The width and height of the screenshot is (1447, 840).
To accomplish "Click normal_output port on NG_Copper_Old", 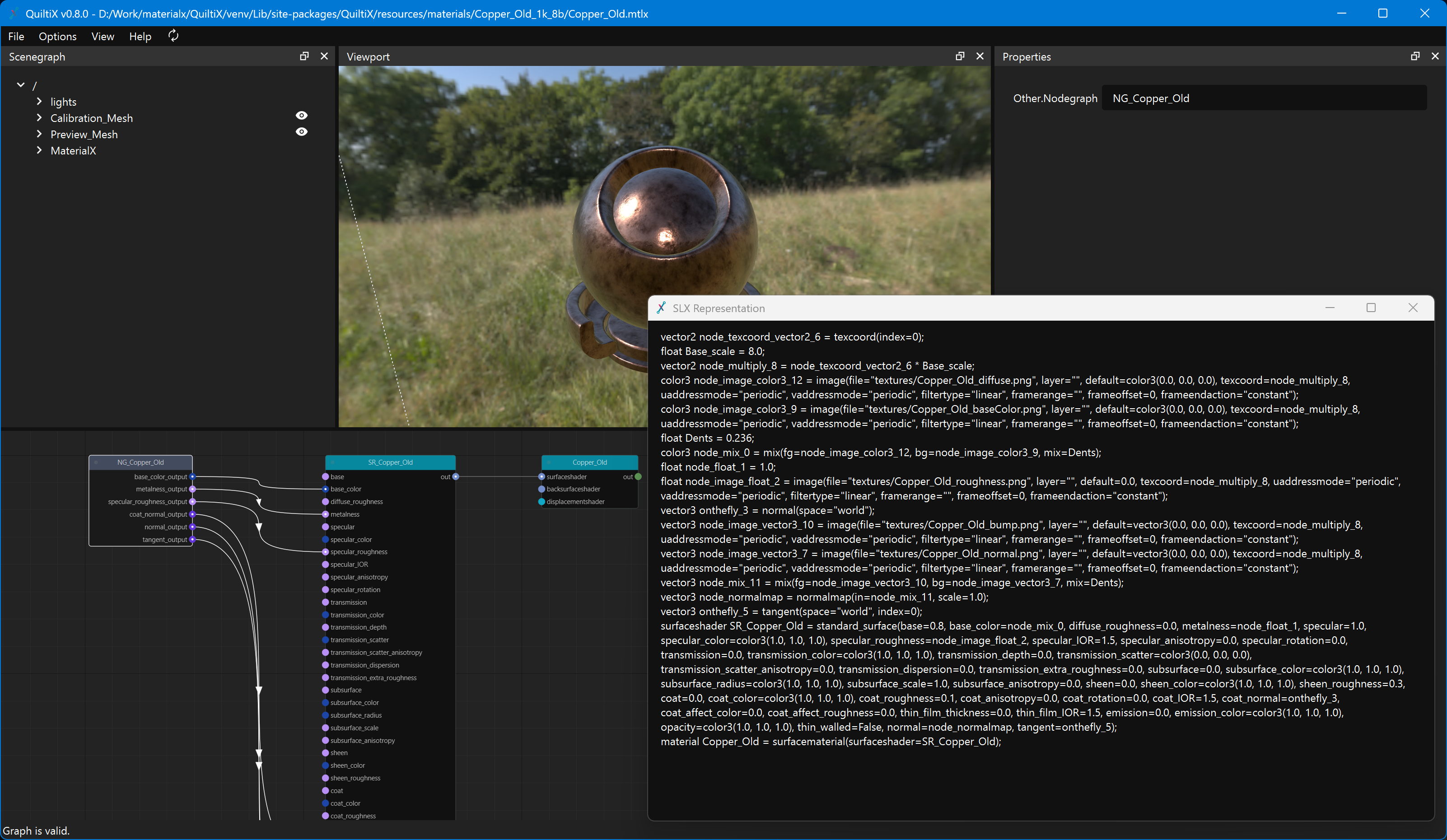I will (192, 527).
